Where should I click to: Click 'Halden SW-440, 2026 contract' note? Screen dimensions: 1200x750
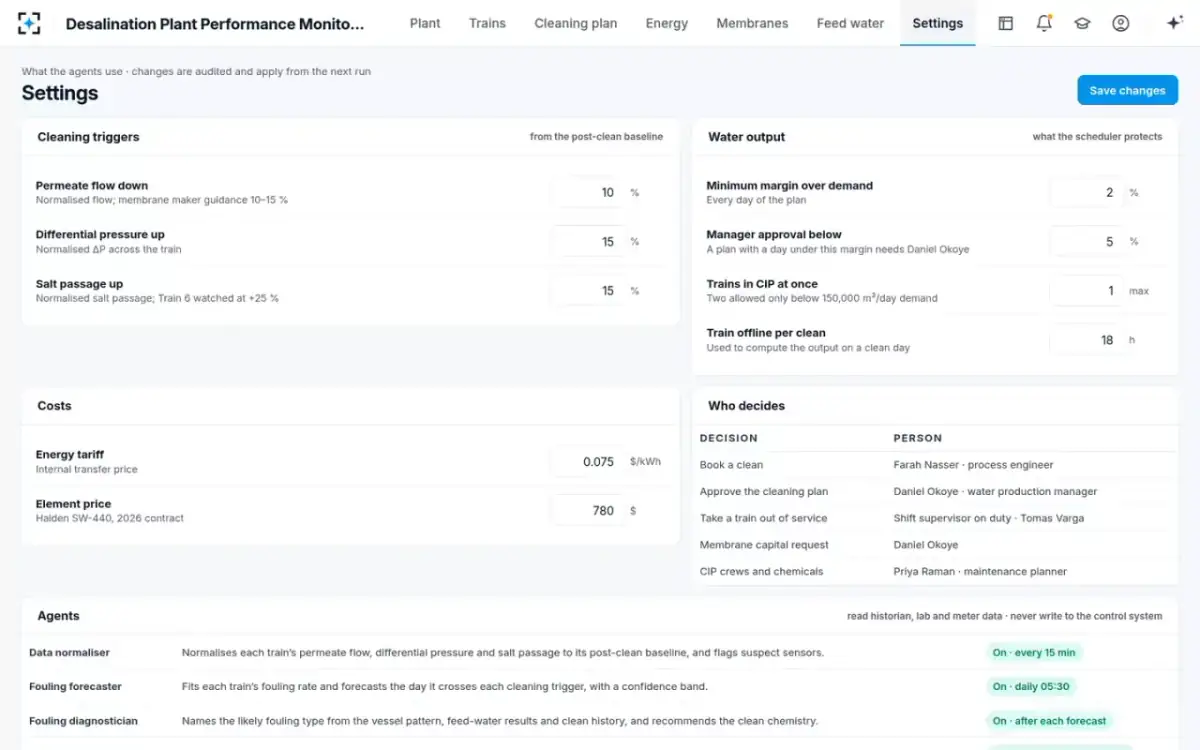click(x=110, y=518)
